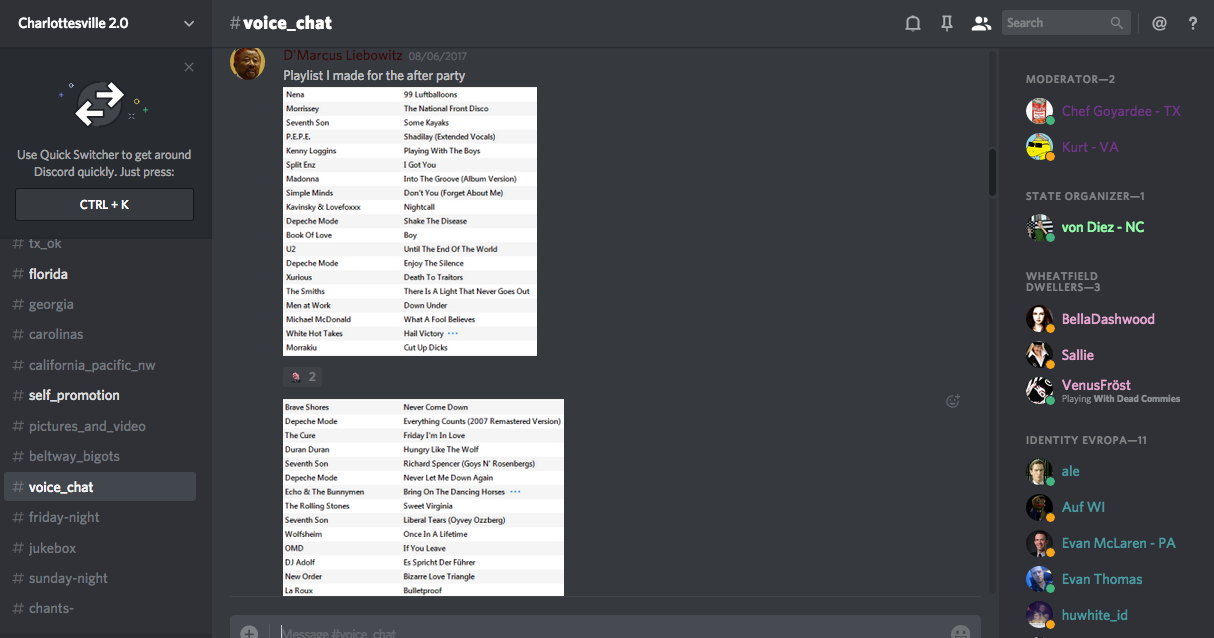The image size is (1214, 638).
Task: Open the self_promotion channel
Action: point(74,395)
